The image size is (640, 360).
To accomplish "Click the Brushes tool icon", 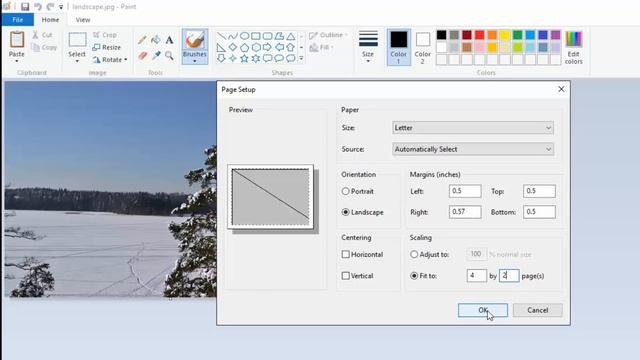I will (x=195, y=41).
